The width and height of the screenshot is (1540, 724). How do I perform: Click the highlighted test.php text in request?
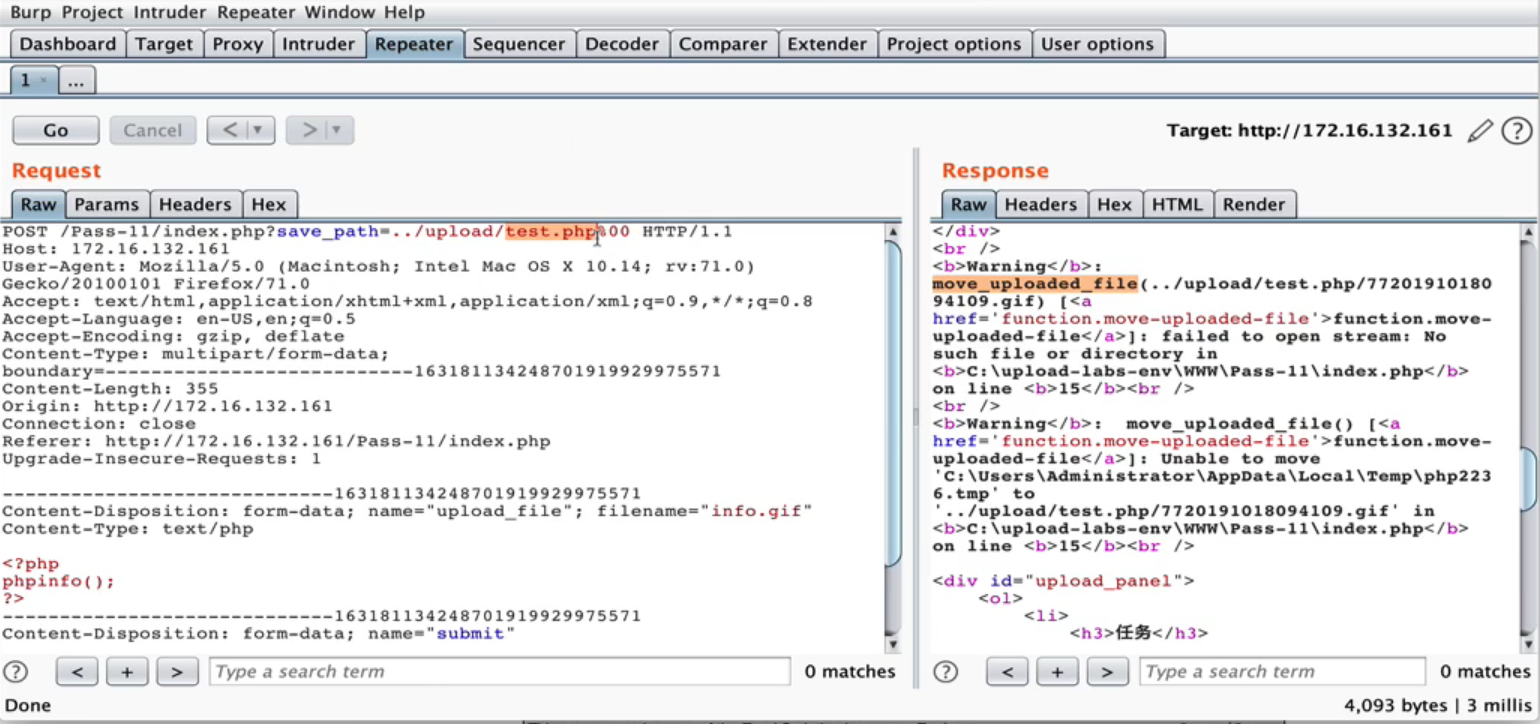pos(551,232)
